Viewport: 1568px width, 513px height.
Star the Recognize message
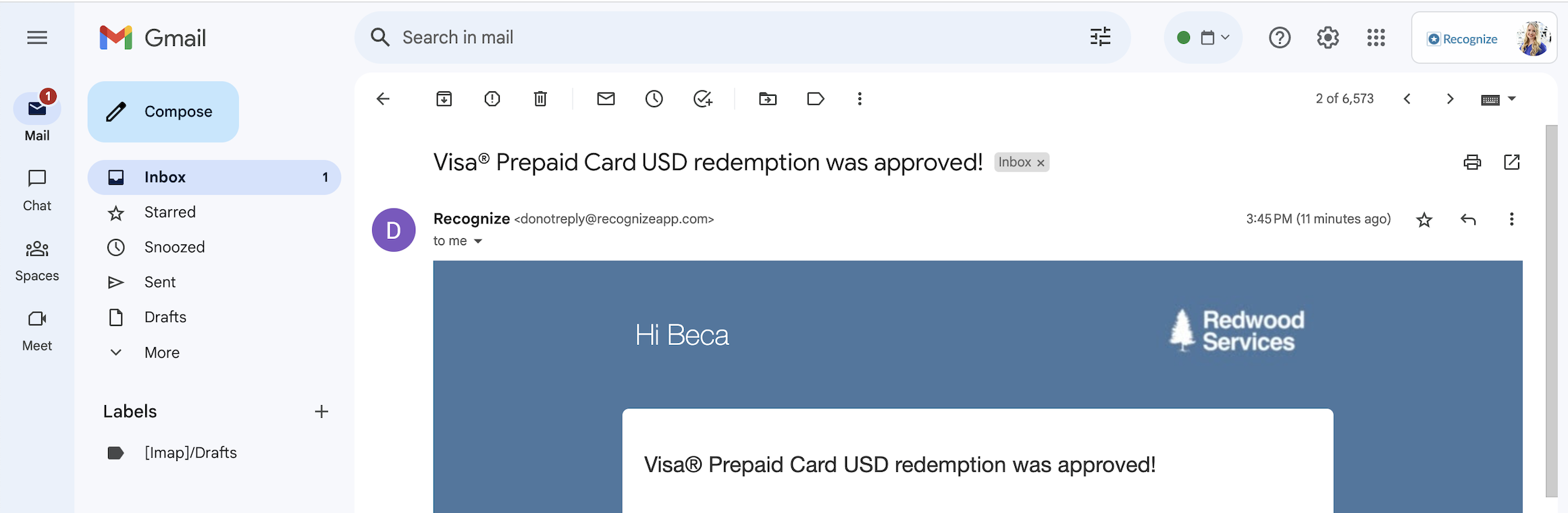1424,219
